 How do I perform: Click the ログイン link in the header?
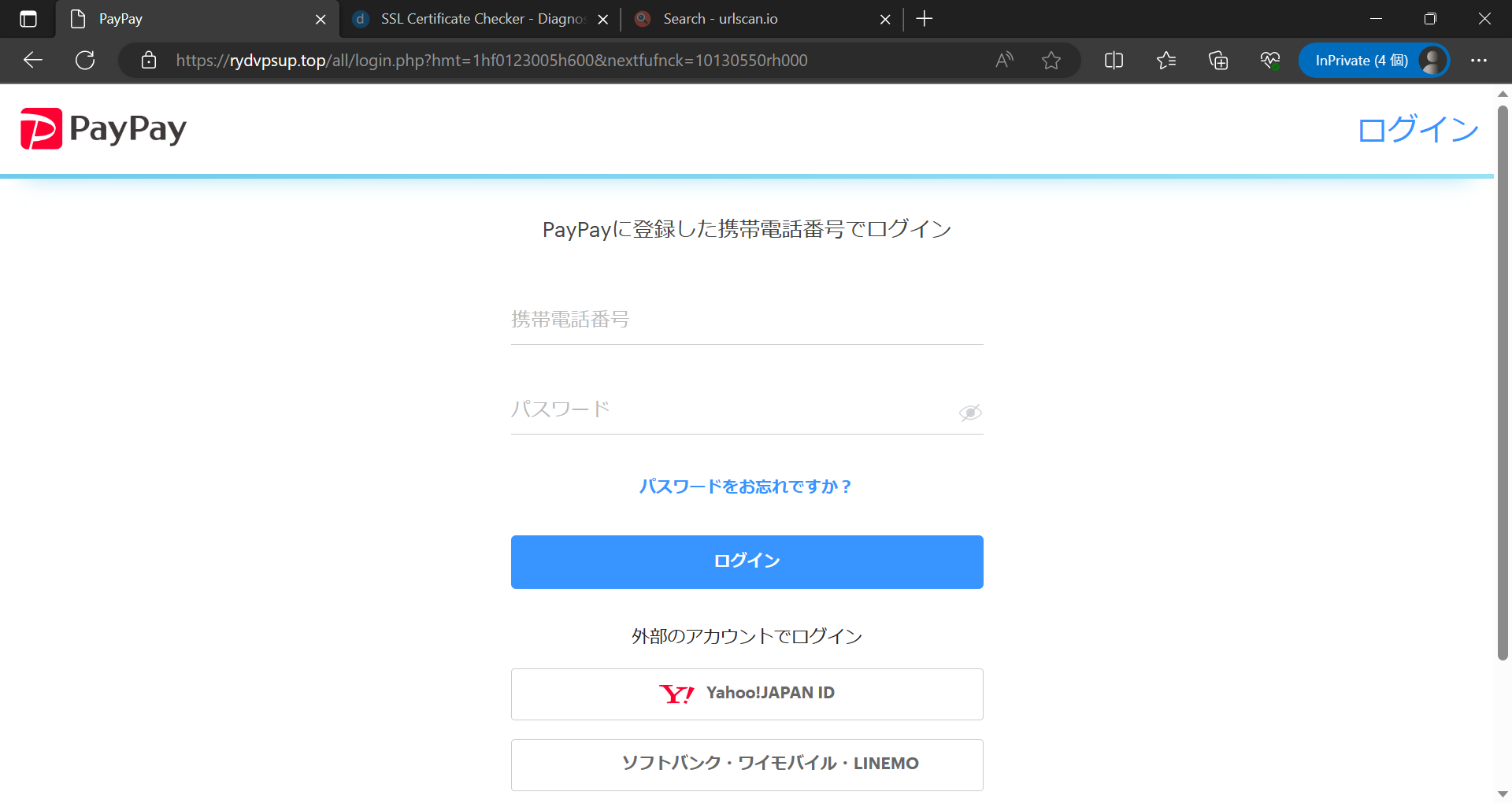(x=1418, y=129)
